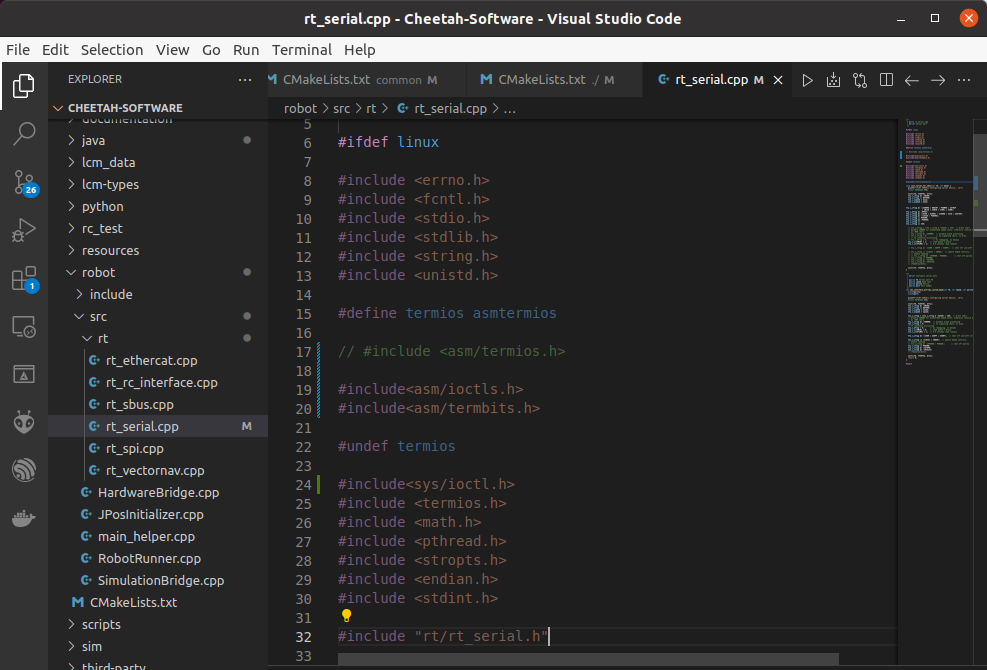The height and width of the screenshot is (670, 987).
Task: Click the Run code play button
Action: (807, 80)
